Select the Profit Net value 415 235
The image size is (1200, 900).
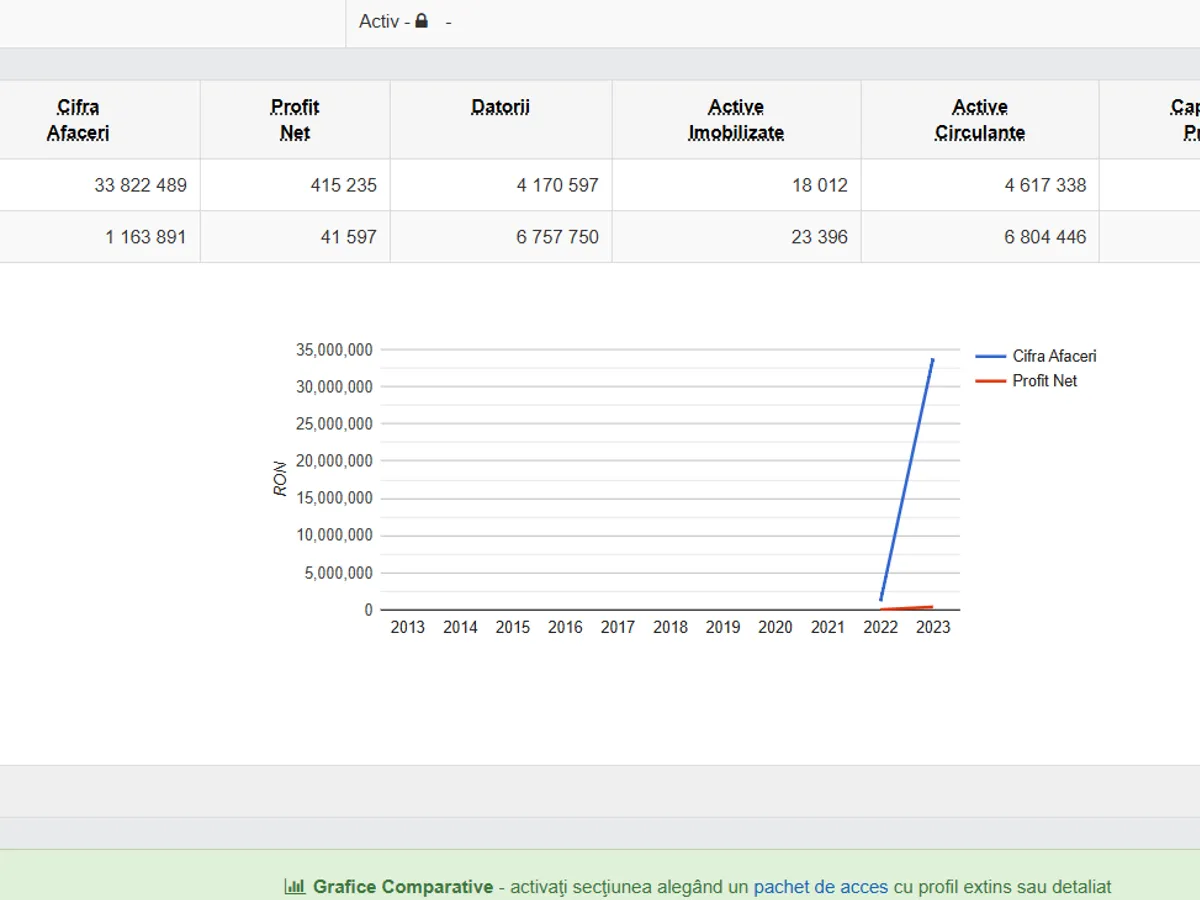click(343, 185)
